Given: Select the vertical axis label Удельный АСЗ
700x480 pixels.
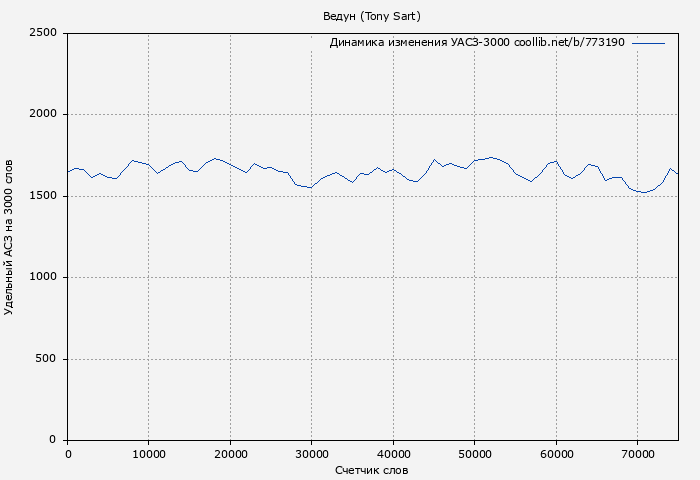Looking at the screenshot, I should point(10,237).
